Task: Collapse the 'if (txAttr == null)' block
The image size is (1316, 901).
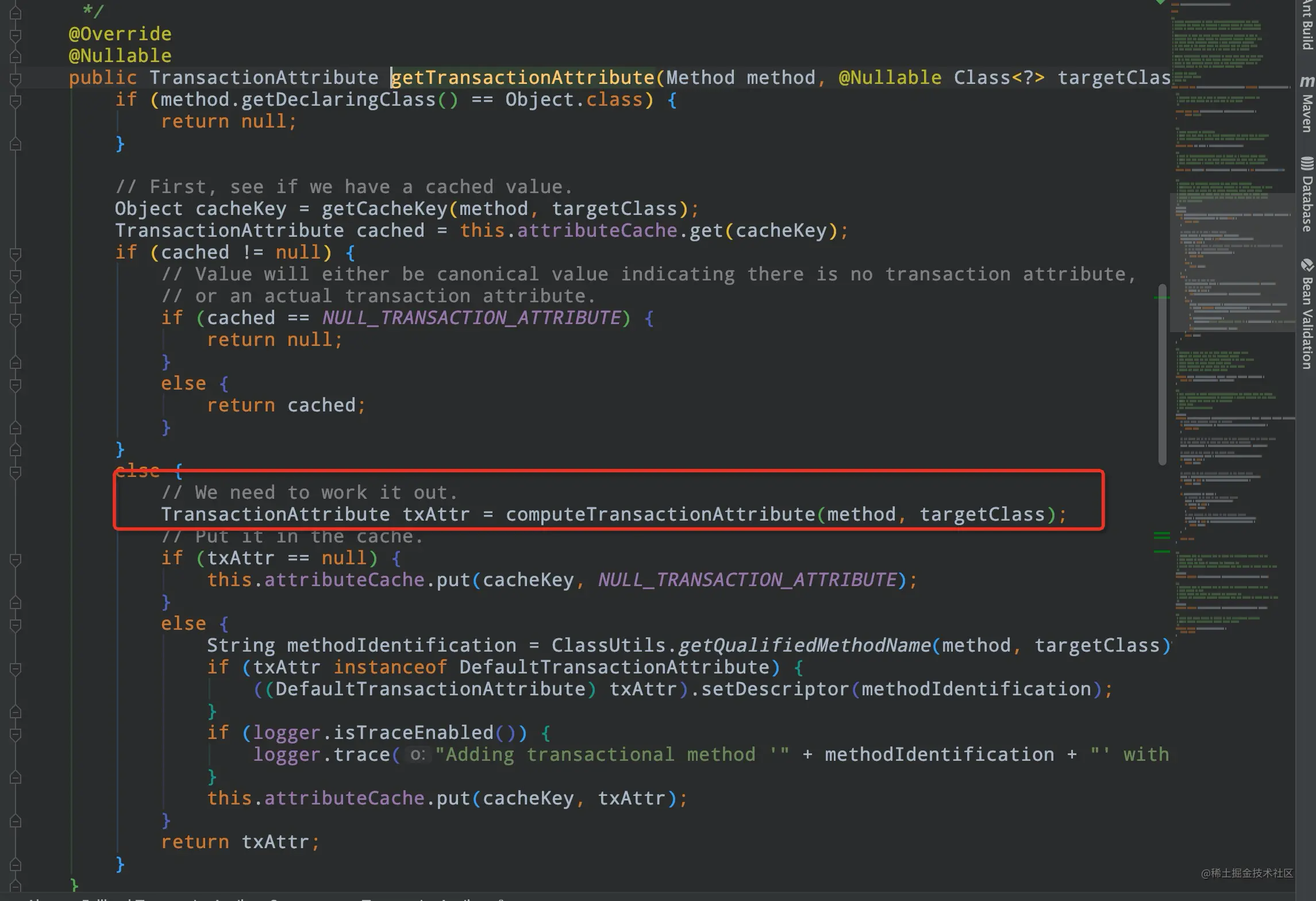Action: [x=16, y=559]
